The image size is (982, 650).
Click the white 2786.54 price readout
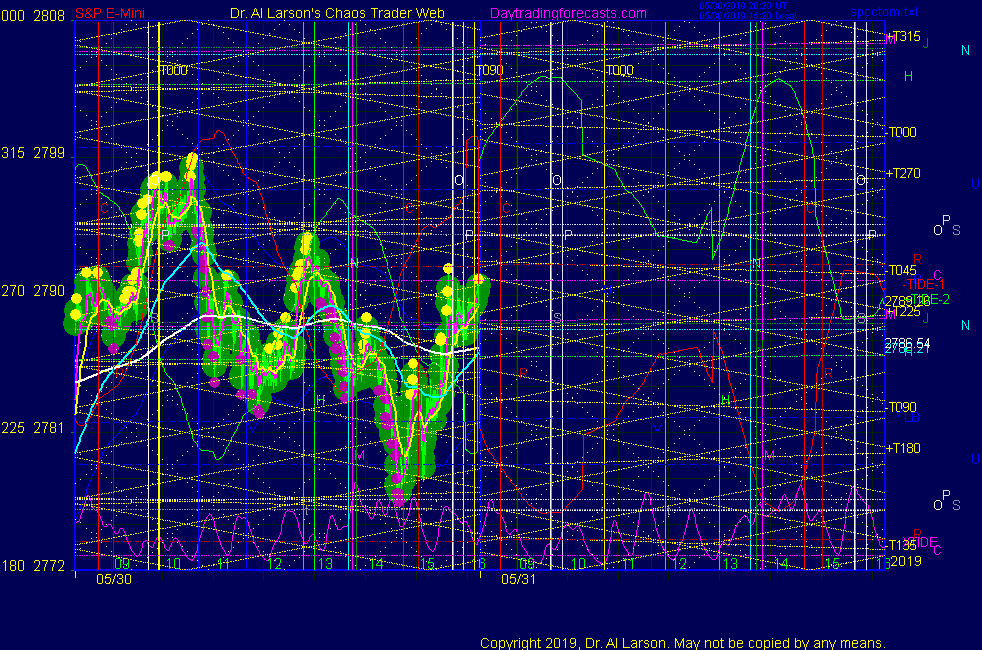[x=907, y=343]
